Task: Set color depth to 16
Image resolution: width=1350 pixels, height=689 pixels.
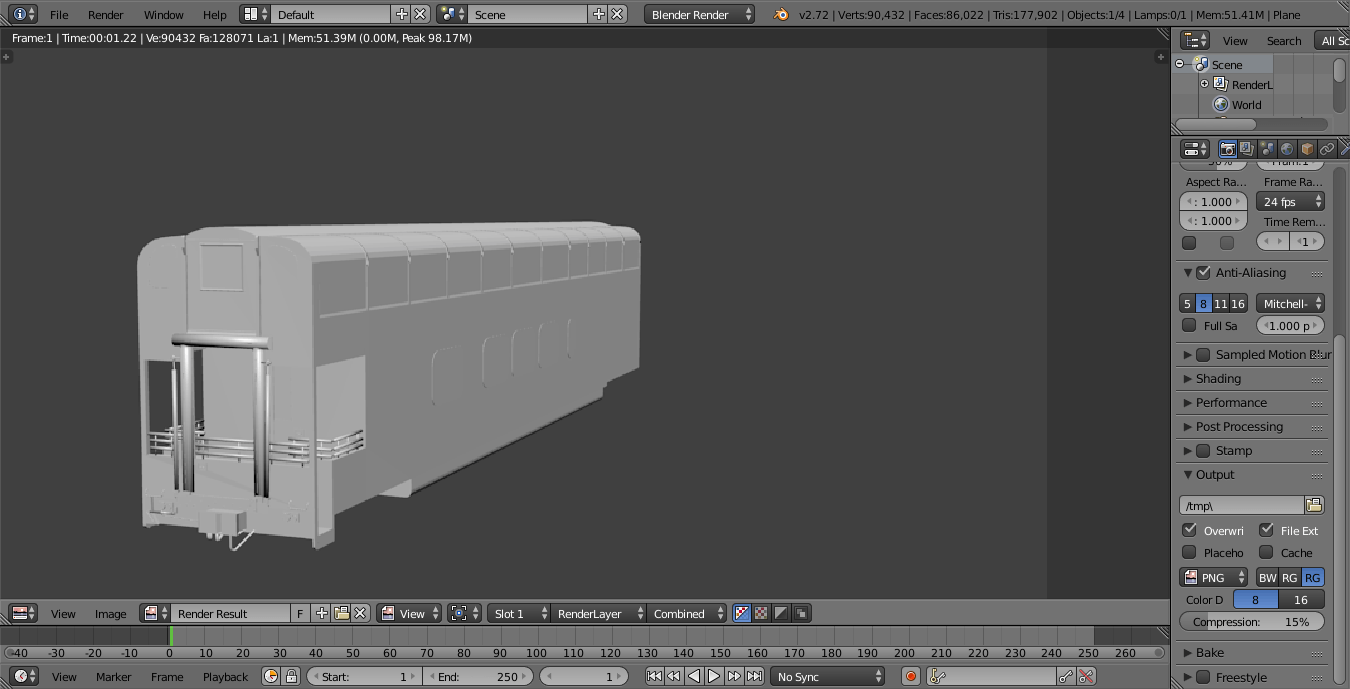Action: point(1301,599)
